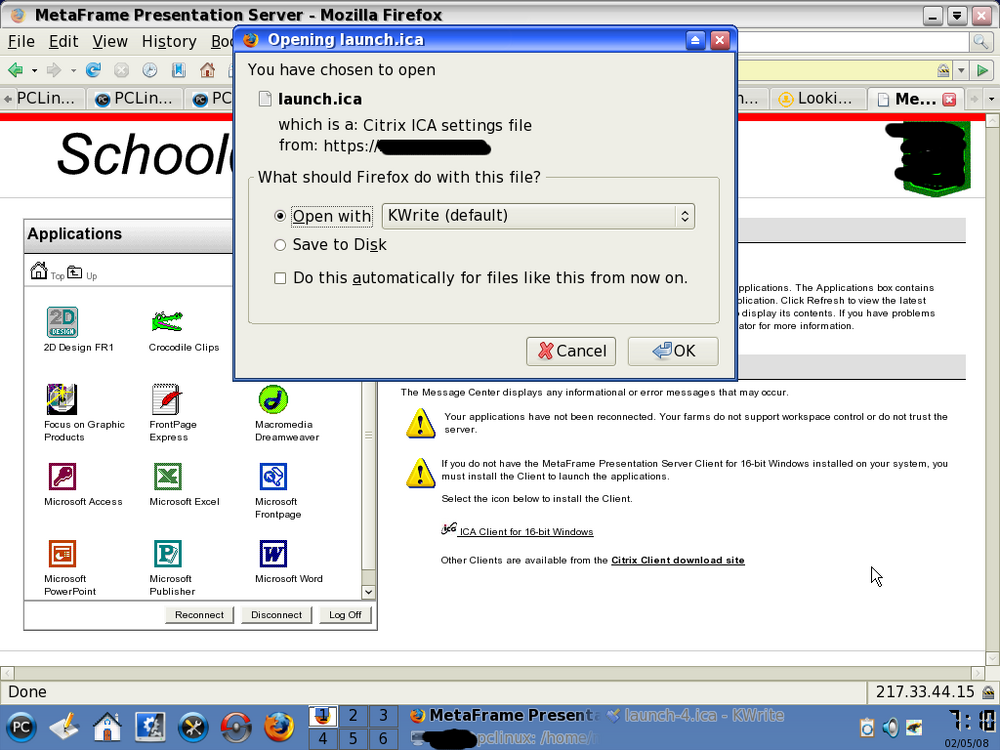The height and width of the screenshot is (750, 1000).
Task: Click the search magnifier icon in Firefox
Action: pos(980,42)
